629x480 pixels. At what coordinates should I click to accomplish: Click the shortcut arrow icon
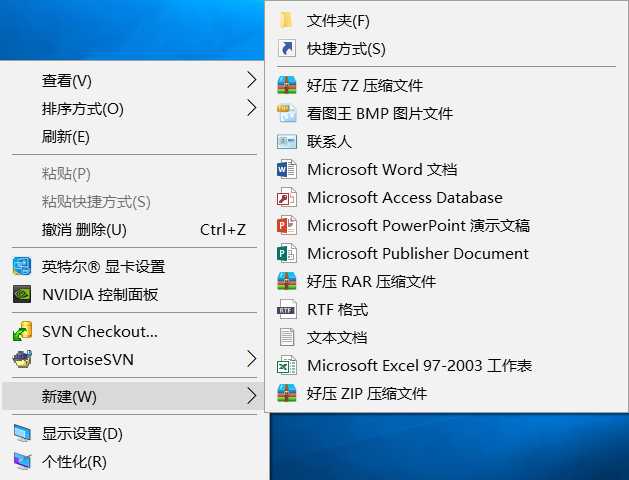pos(286,49)
